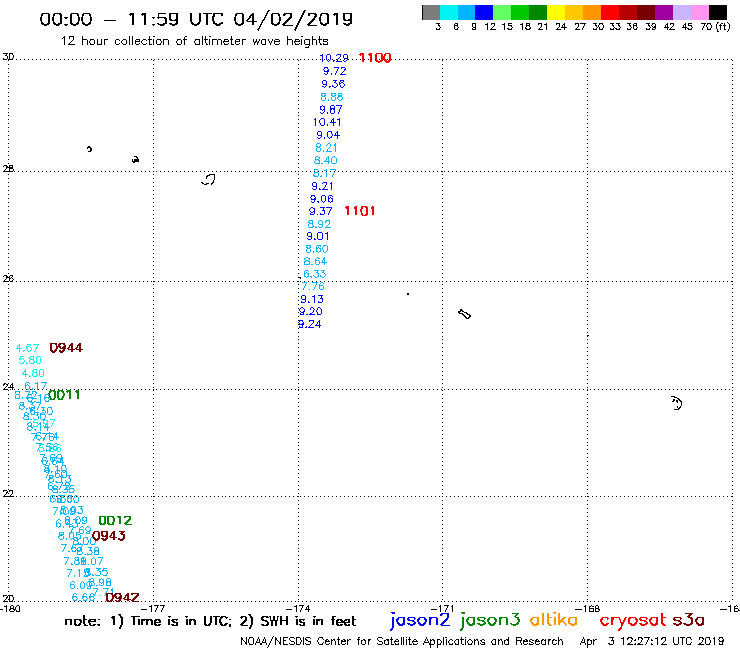Click the 7.76 wave height value
The width and height of the screenshot is (740, 650).
coord(313,286)
